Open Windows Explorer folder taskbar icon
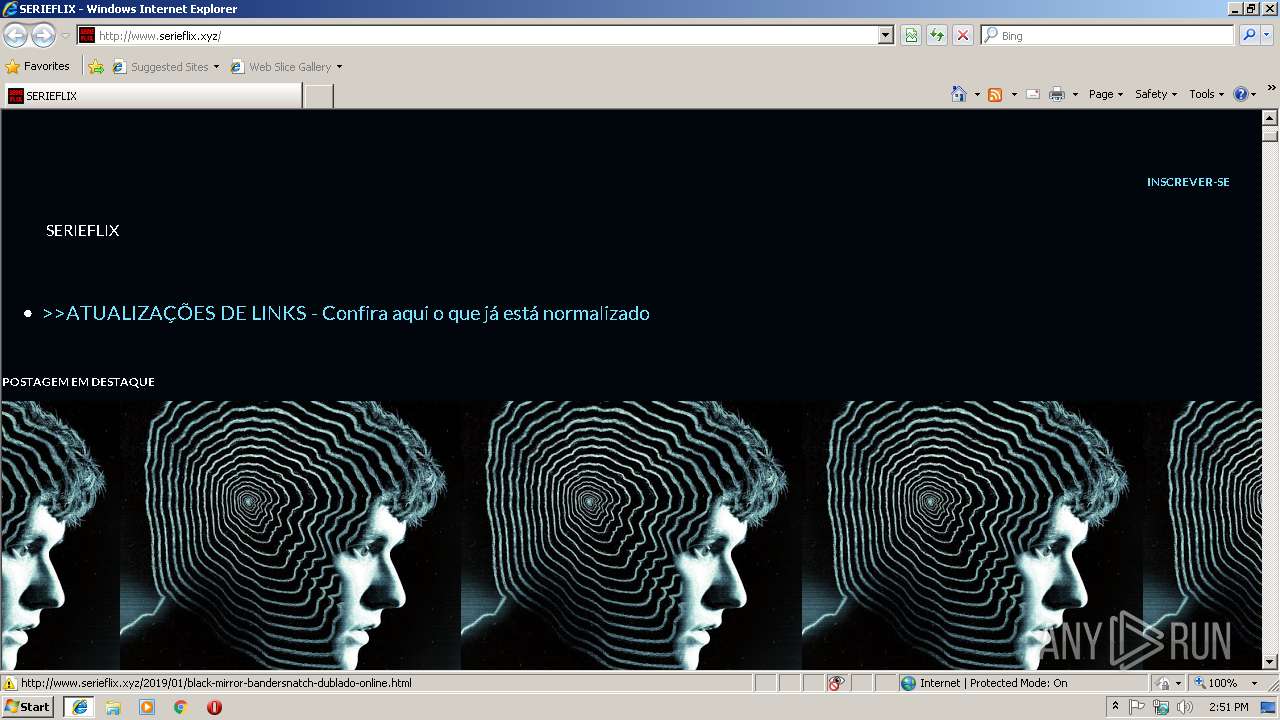This screenshot has width=1280, height=720. (x=113, y=707)
